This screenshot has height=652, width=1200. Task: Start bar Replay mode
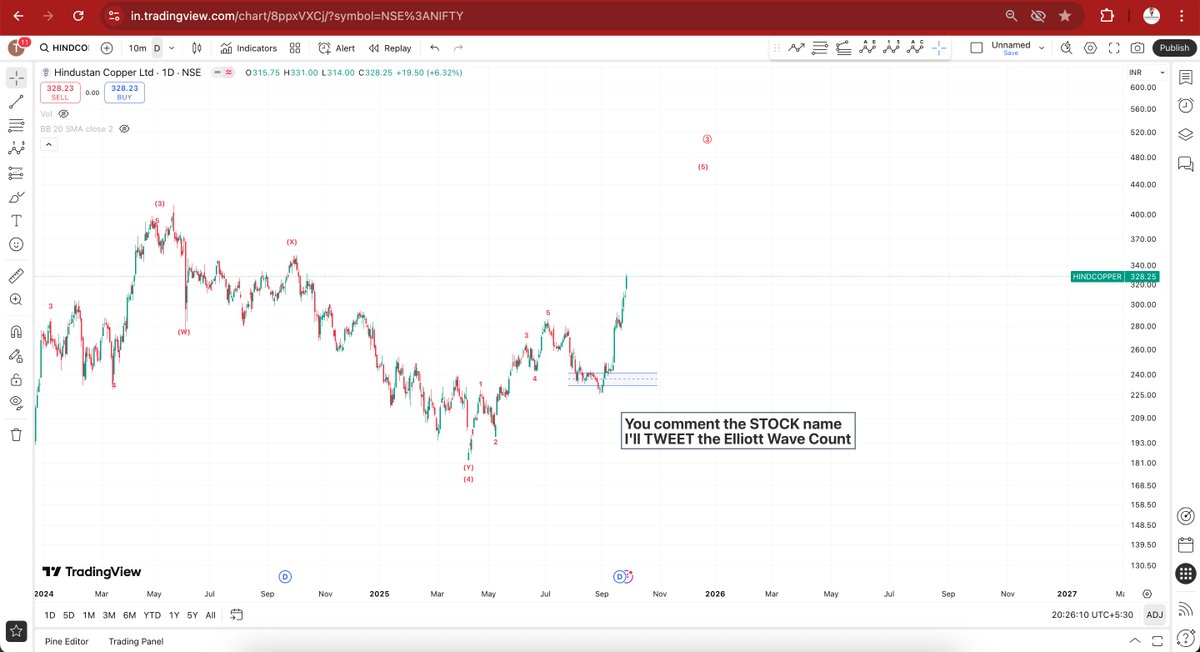pyautogui.click(x=390, y=48)
